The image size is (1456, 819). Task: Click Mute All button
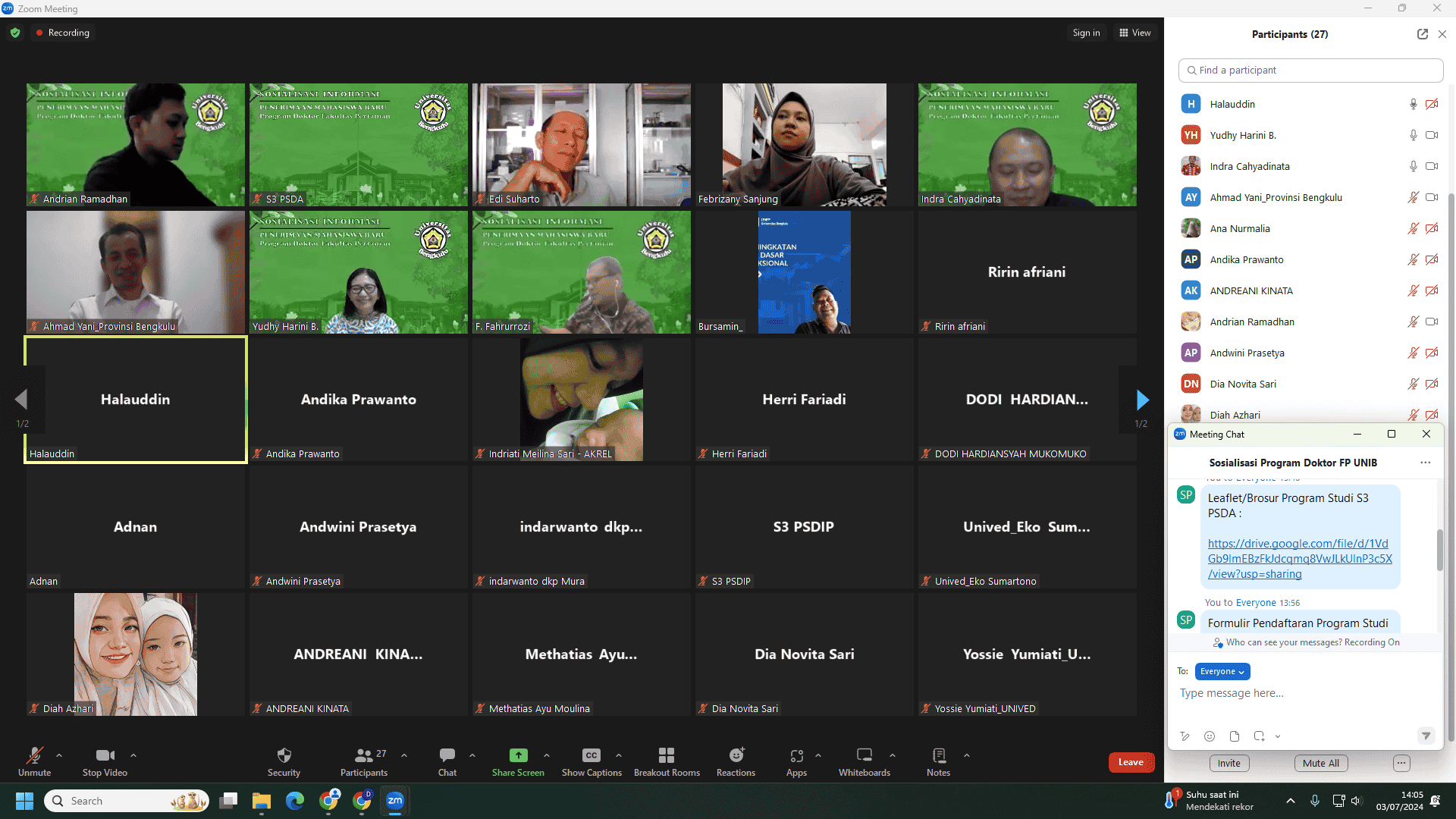pos(1321,763)
